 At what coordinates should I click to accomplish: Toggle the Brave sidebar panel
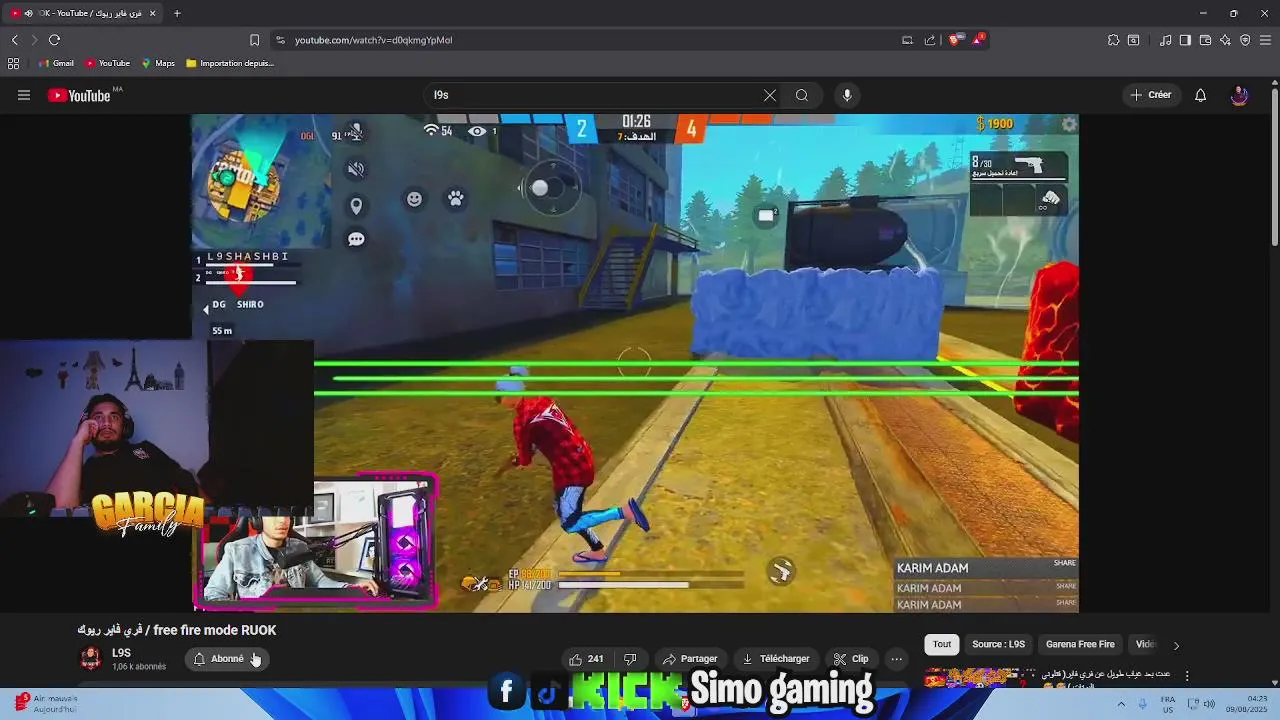1185,40
